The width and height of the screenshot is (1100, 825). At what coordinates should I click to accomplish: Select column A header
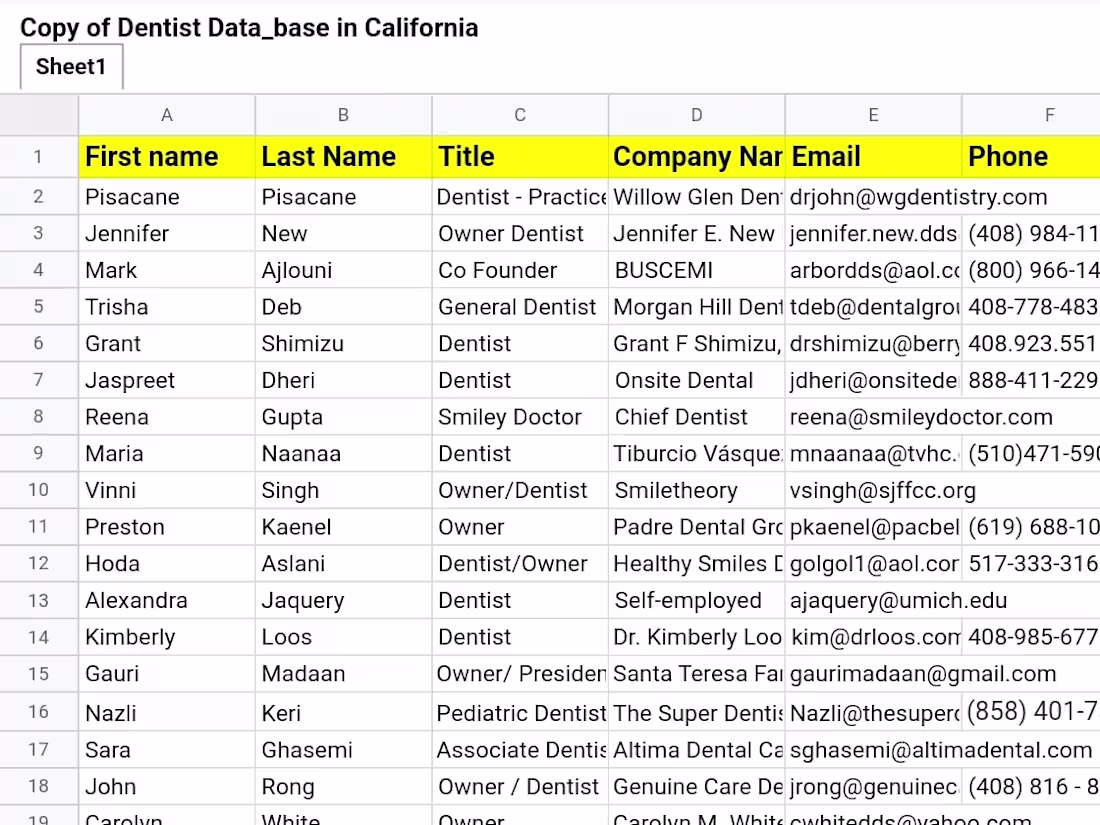166,114
